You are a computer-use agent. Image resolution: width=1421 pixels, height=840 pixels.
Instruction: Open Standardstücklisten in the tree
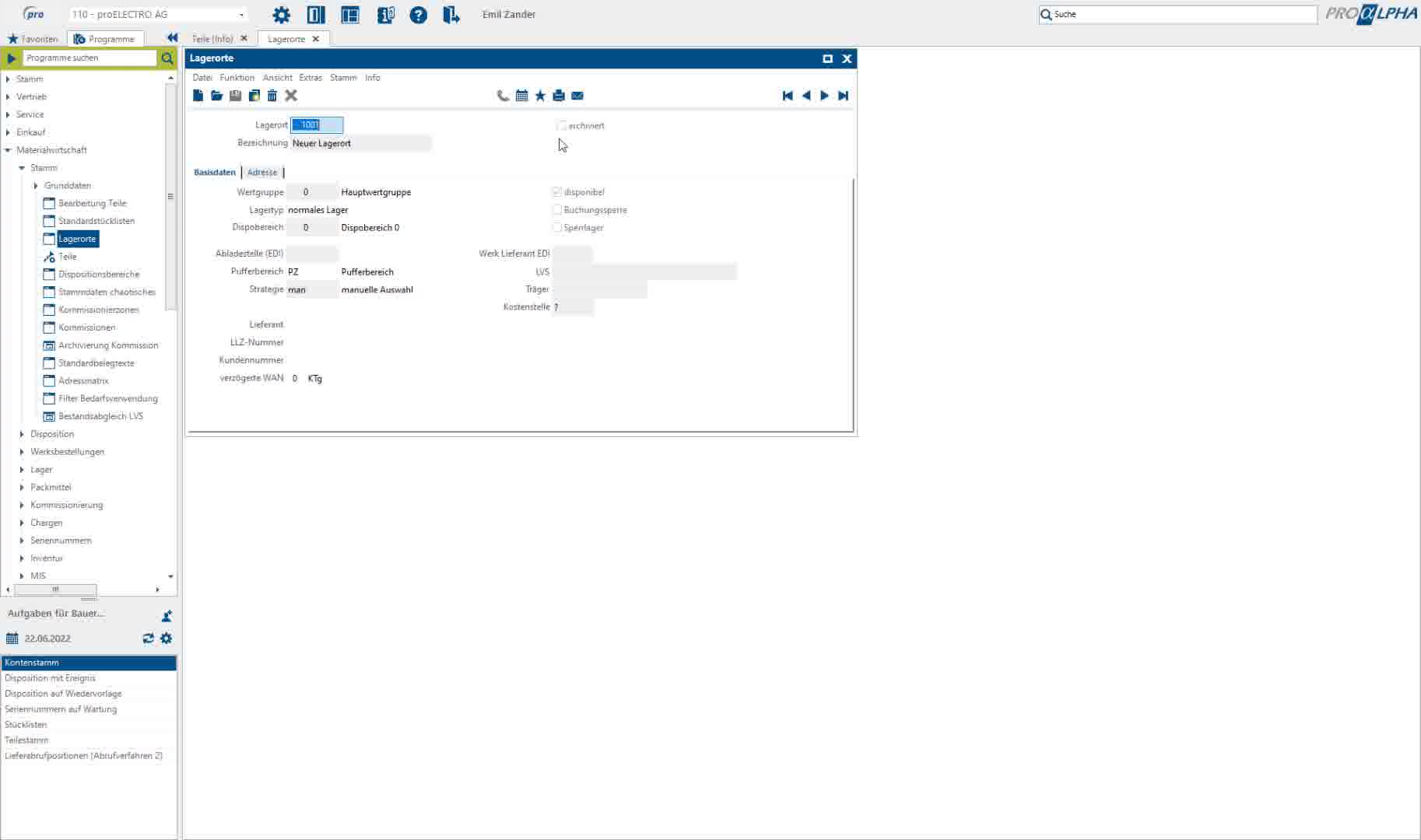96,222
